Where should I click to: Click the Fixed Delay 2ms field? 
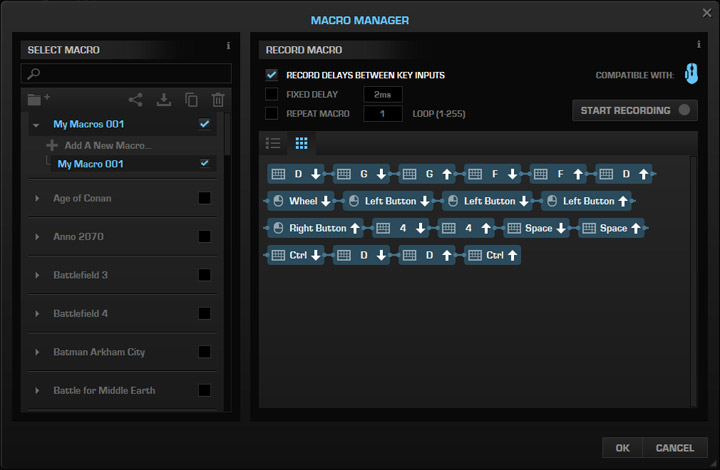coord(383,95)
